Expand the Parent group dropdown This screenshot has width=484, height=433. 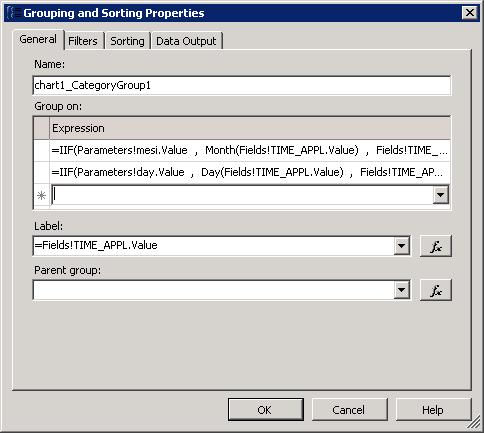coord(402,290)
